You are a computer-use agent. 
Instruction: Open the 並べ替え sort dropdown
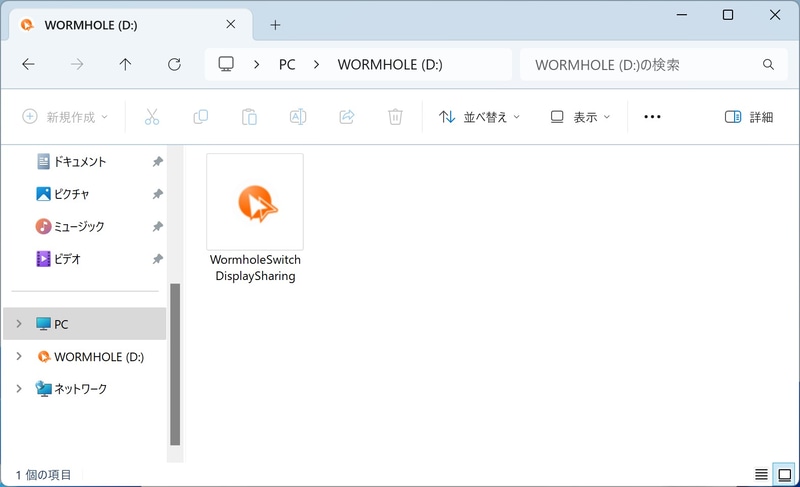[479, 117]
